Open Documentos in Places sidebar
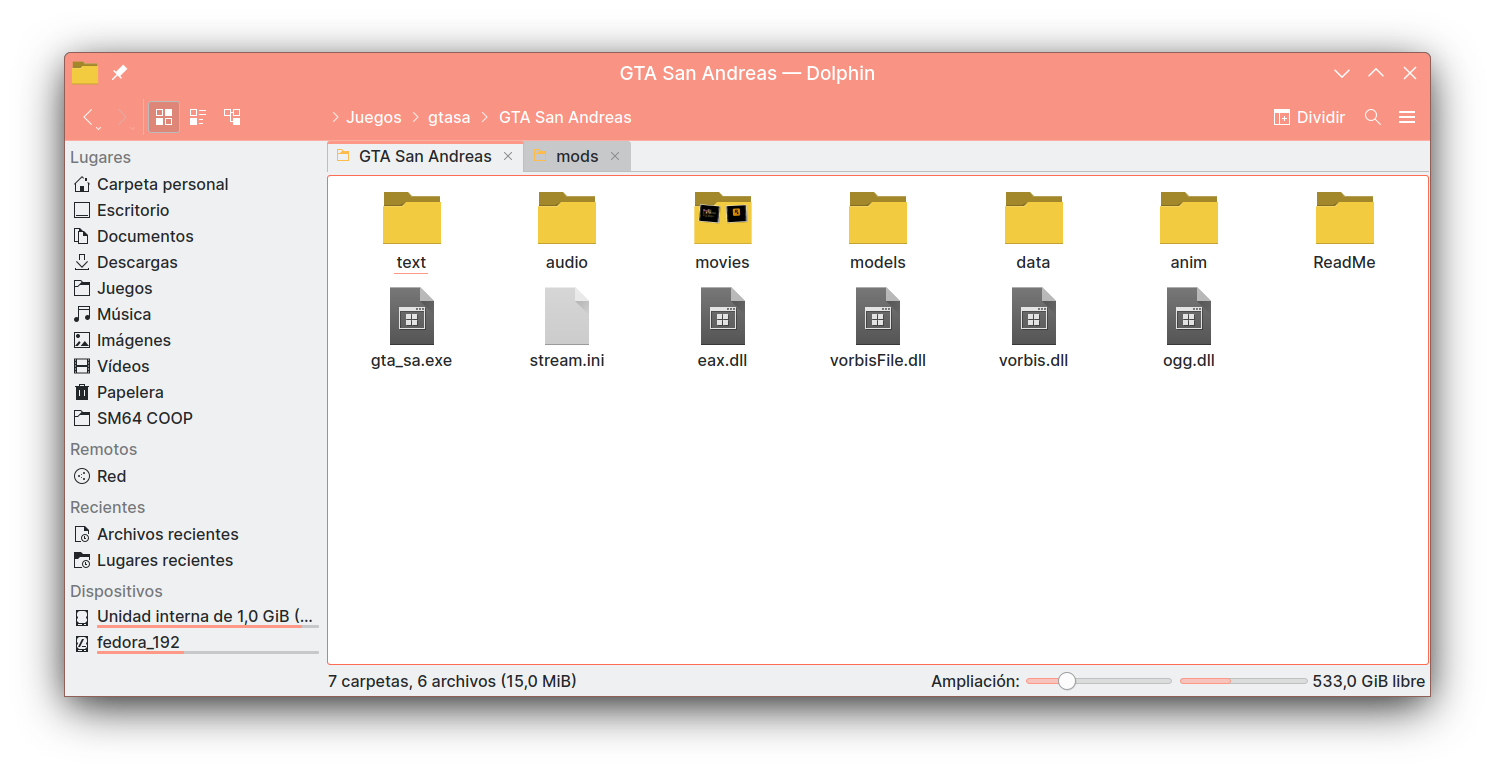Viewport: 1495px width, 773px height. (195, 236)
